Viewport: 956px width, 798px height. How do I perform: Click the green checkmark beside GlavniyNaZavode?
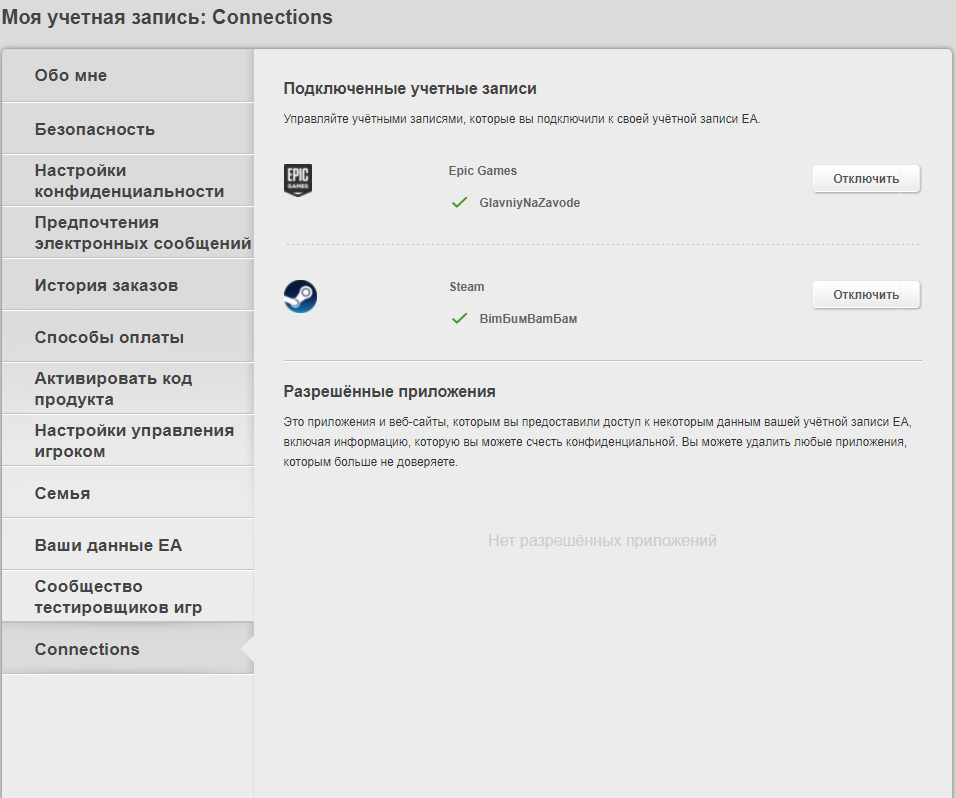click(x=459, y=202)
